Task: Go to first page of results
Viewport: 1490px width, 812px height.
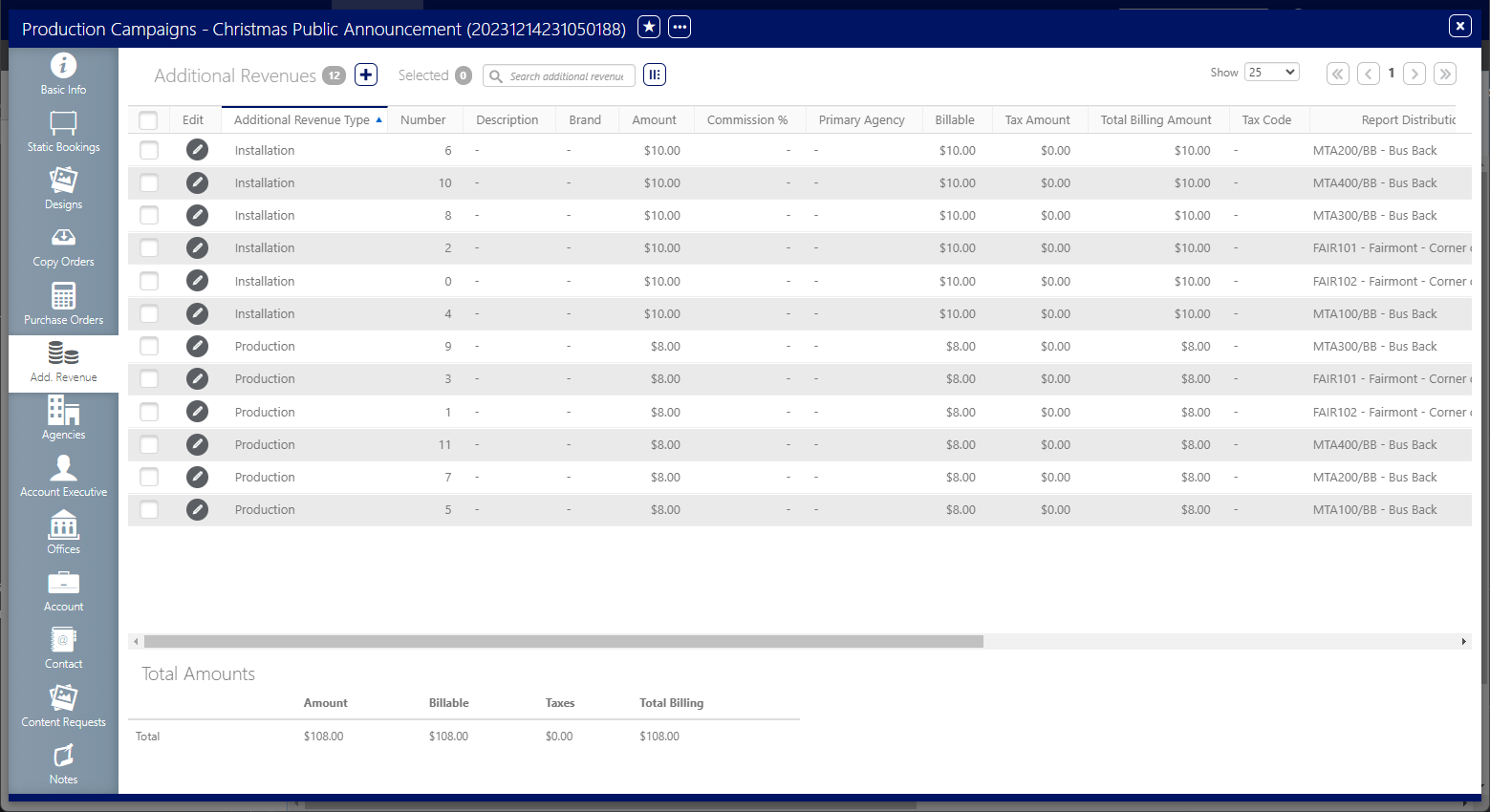Action: pyautogui.click(x=1338, y=74)
